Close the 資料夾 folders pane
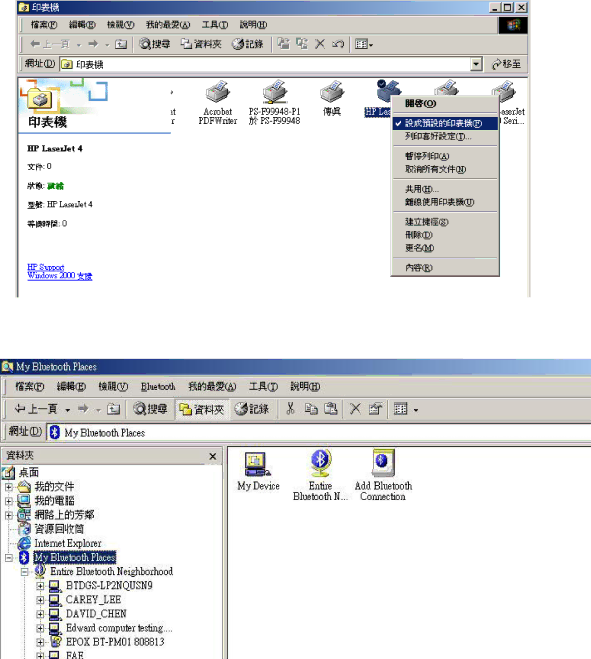 [x=213, y=456]
